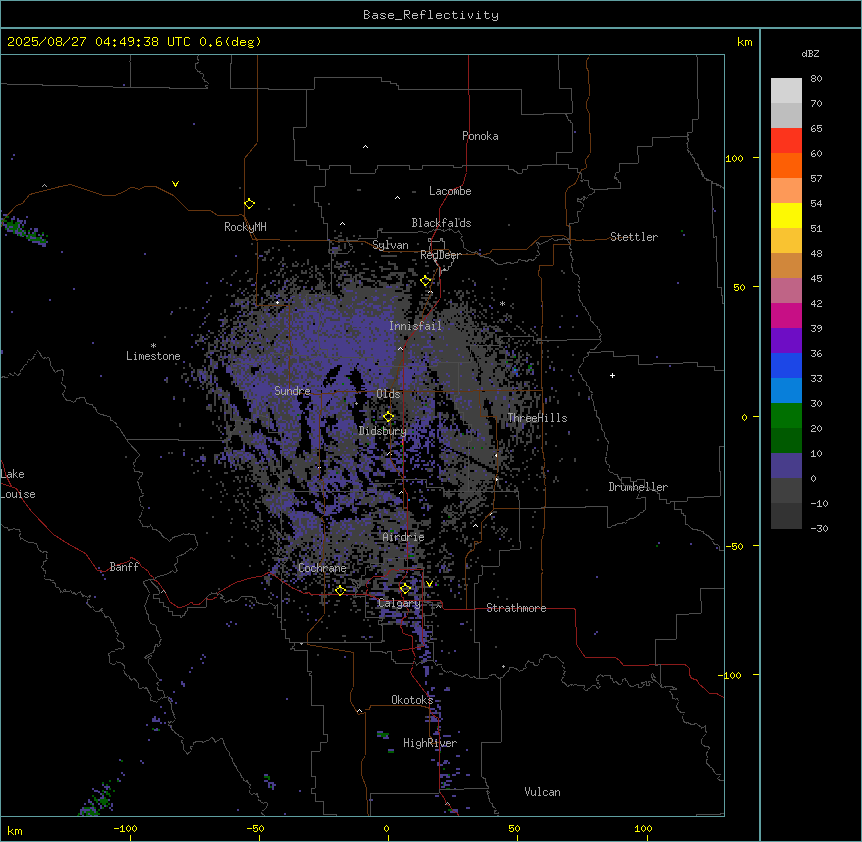
Task: Click the yellow V marker northeast of Calgary
Action: point(429,584)
